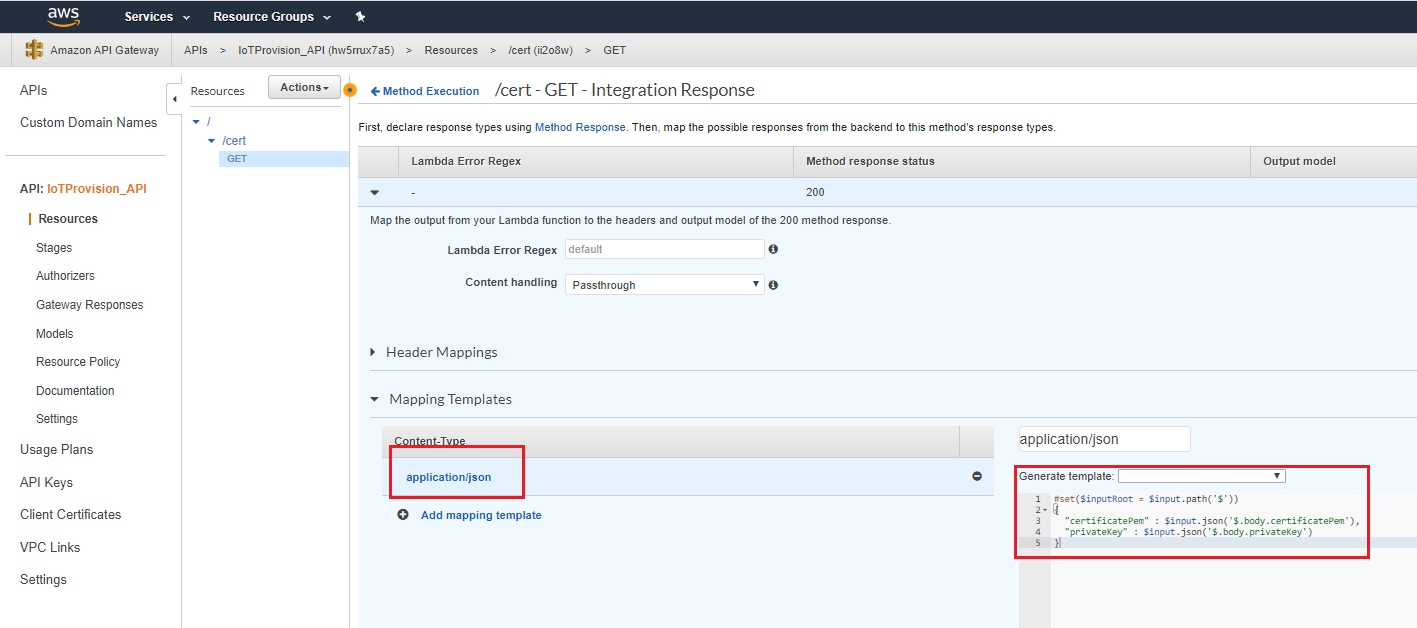Collapse the root / resource tree node

(196, 122)
